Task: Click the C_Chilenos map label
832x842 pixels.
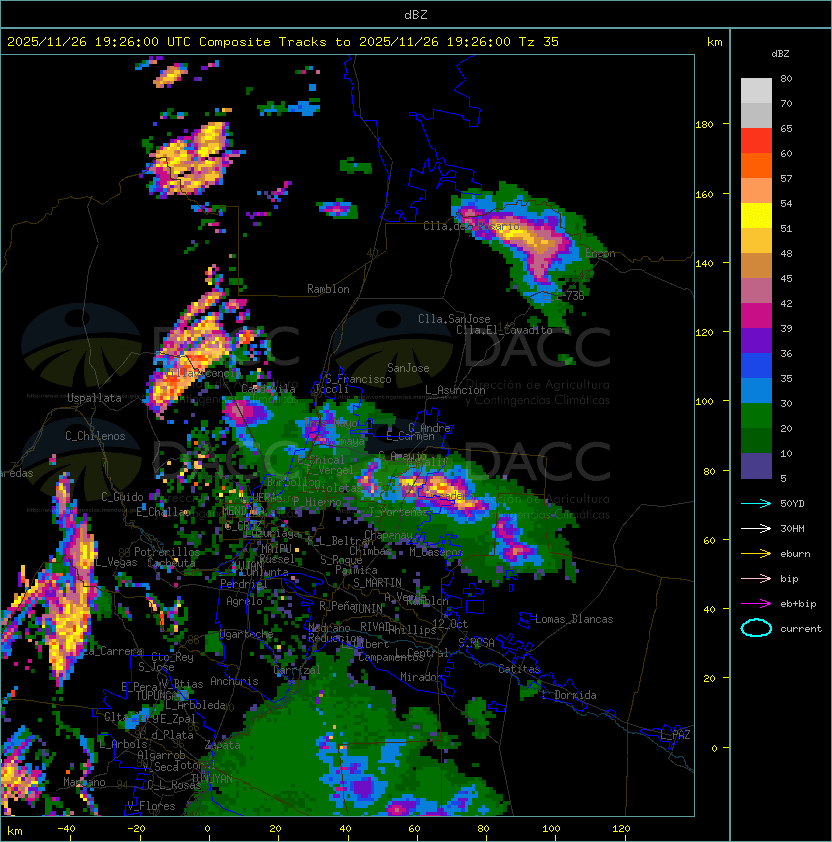Action: (95, 436)
